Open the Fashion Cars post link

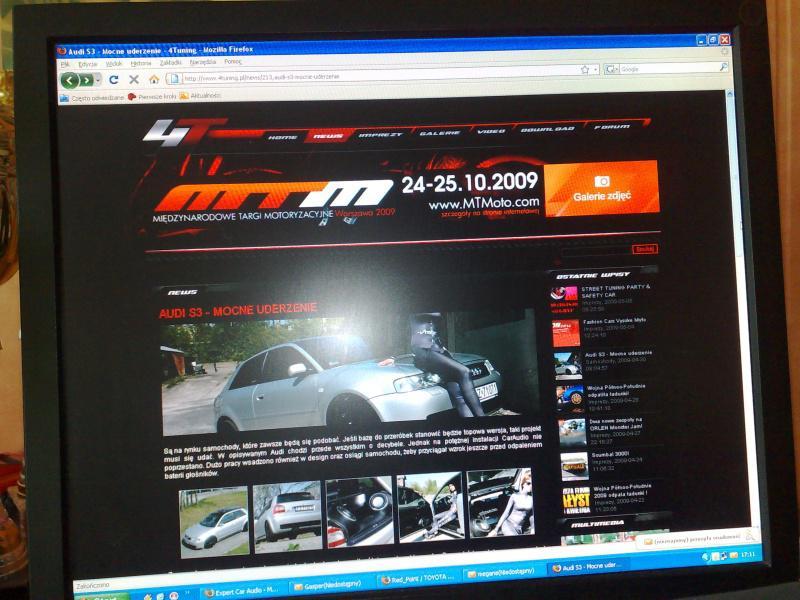tap(615, 321)
